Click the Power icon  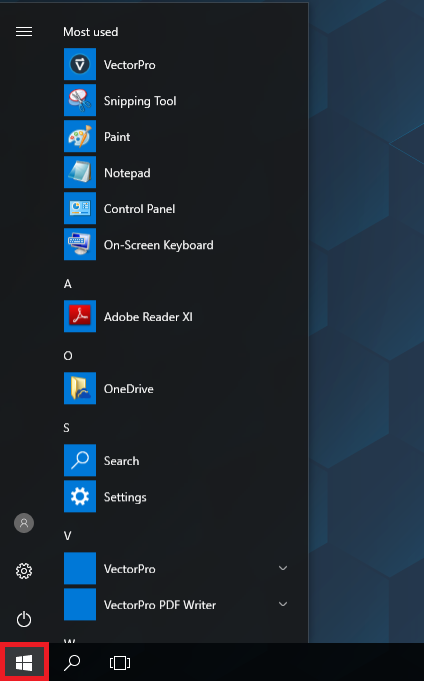point(24,619)
